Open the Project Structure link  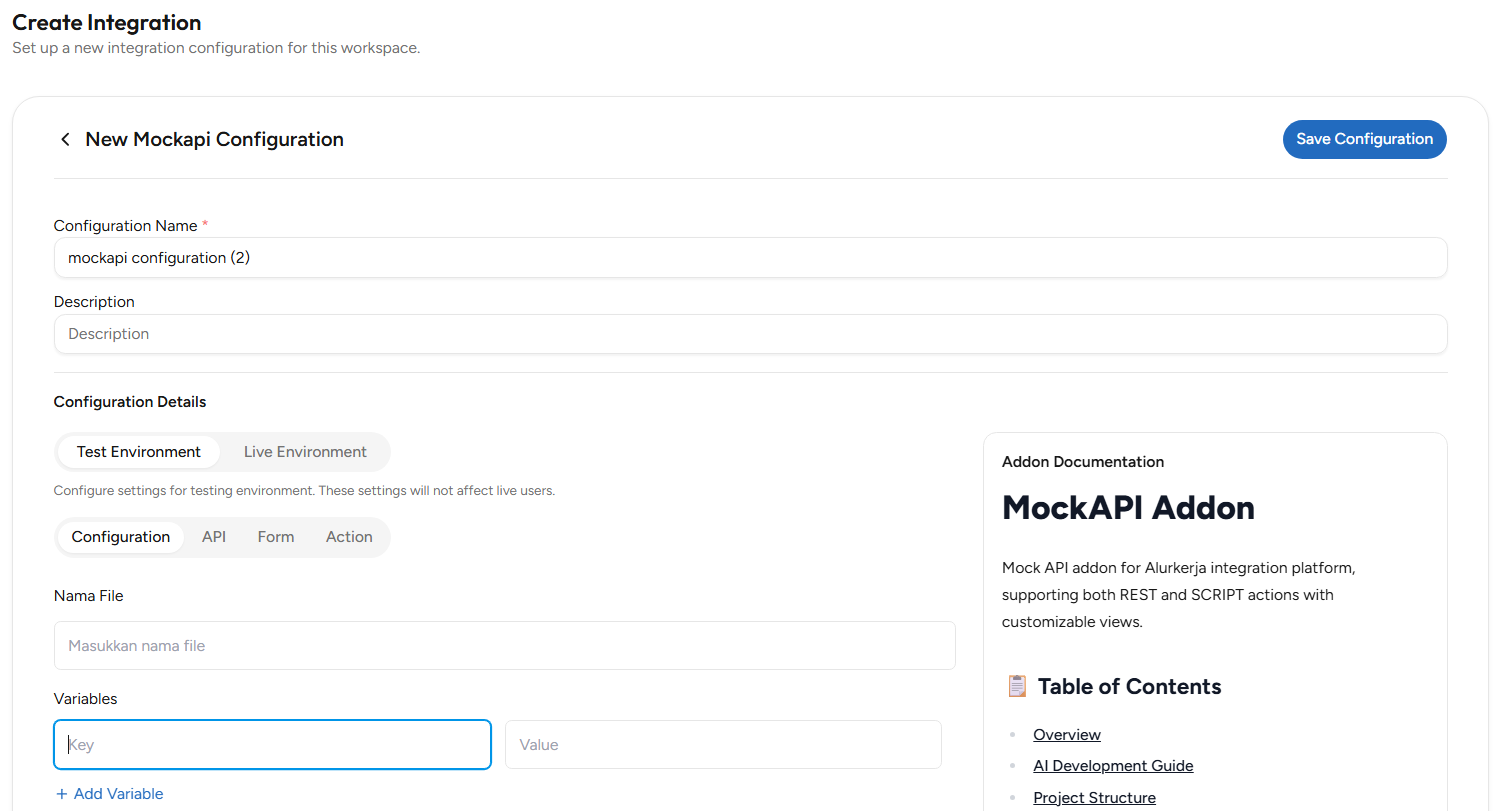click(1094, 798)
